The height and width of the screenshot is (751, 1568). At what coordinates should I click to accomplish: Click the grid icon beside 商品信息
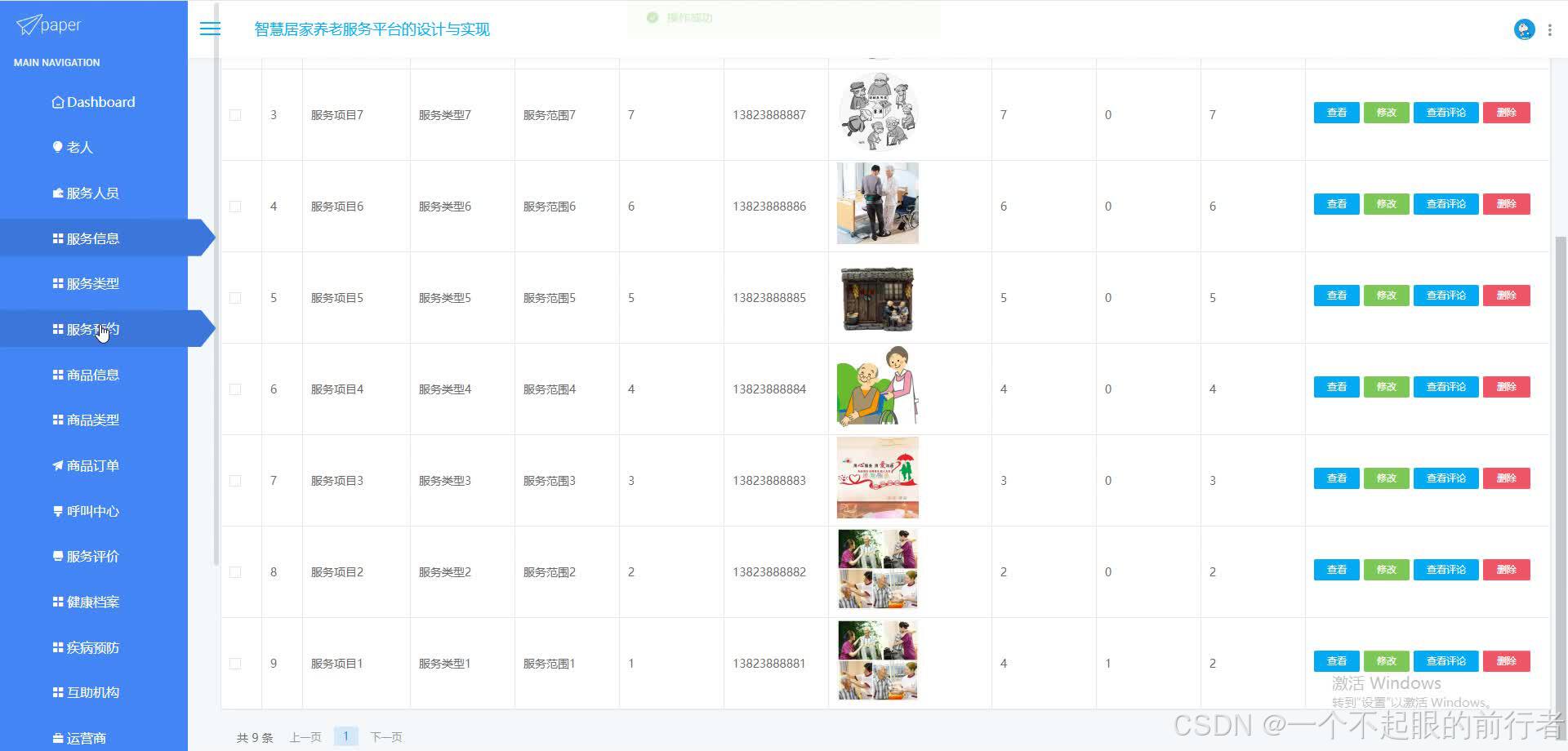click(58, 375)
